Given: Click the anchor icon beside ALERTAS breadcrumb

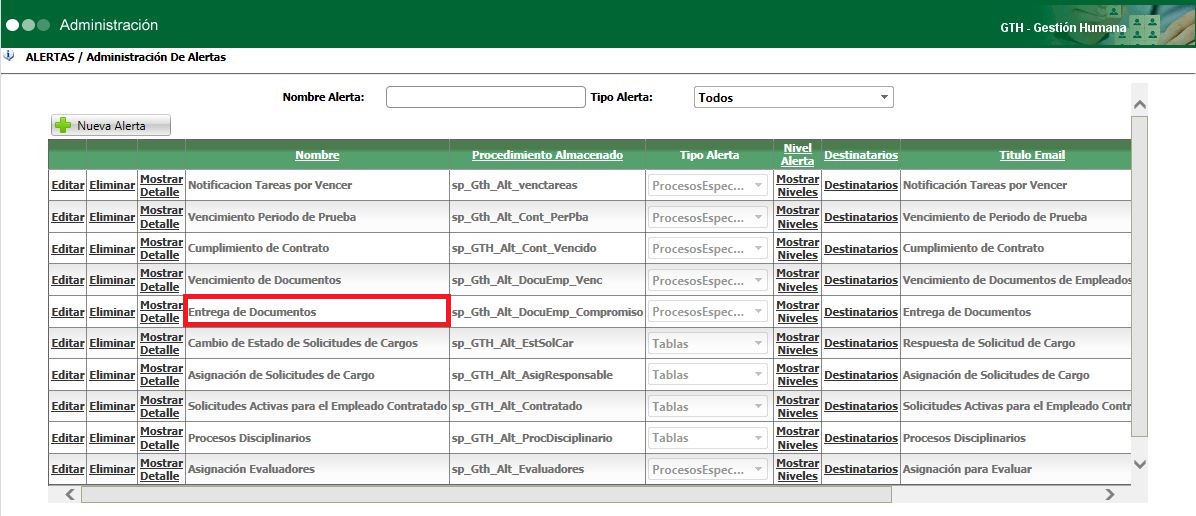Looking at the screenshot, I should pyautogui.click(x=9, y=56).
